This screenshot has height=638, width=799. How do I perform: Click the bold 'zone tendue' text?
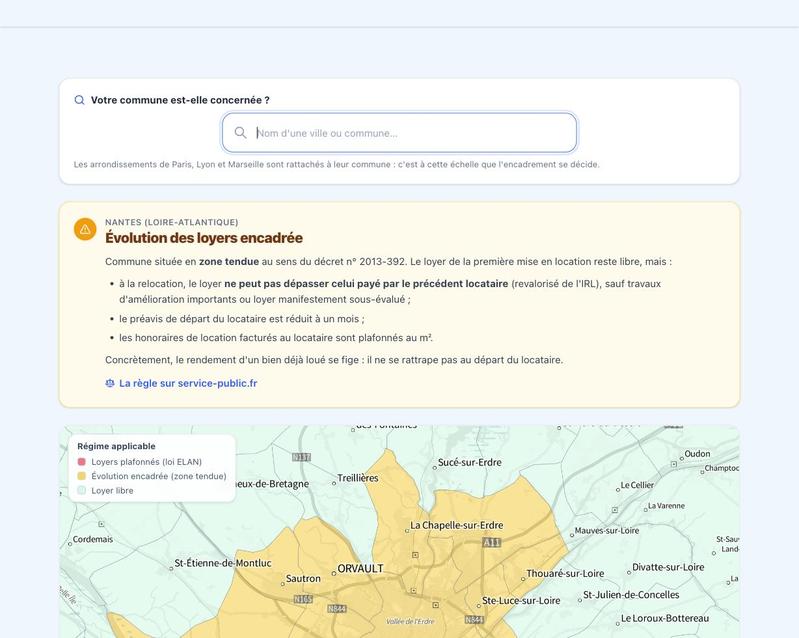point(229,262)
